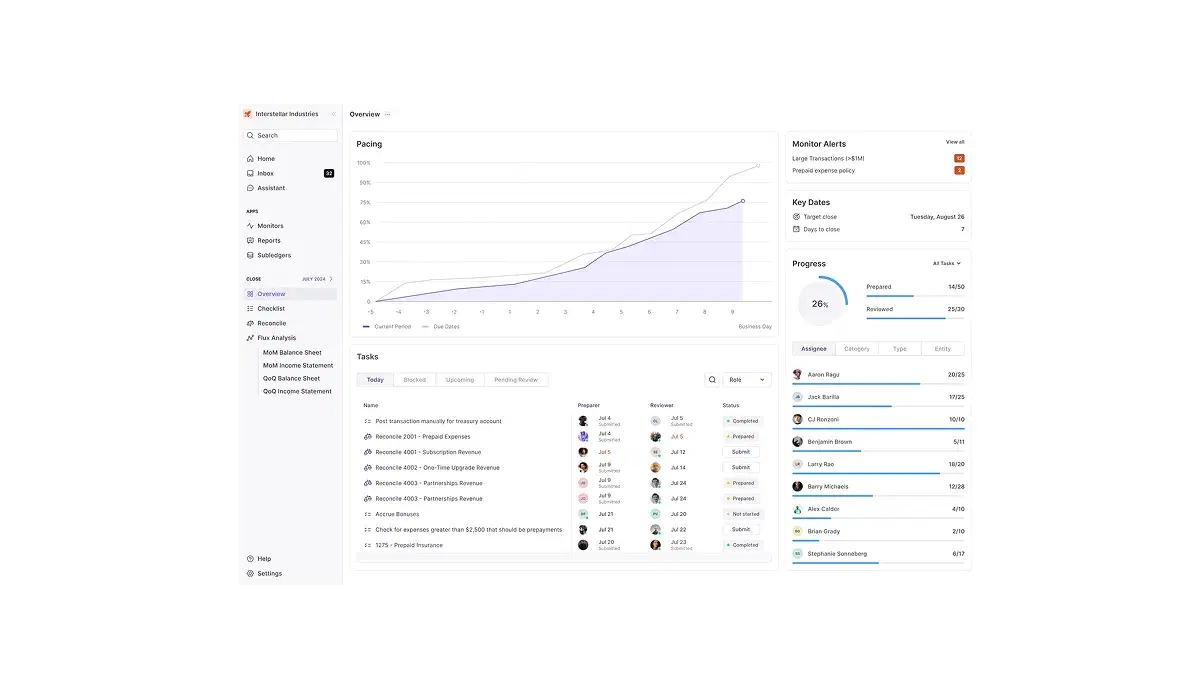Click the Help icon in sidebar
Screen dimensions: 1200x675
250,559
